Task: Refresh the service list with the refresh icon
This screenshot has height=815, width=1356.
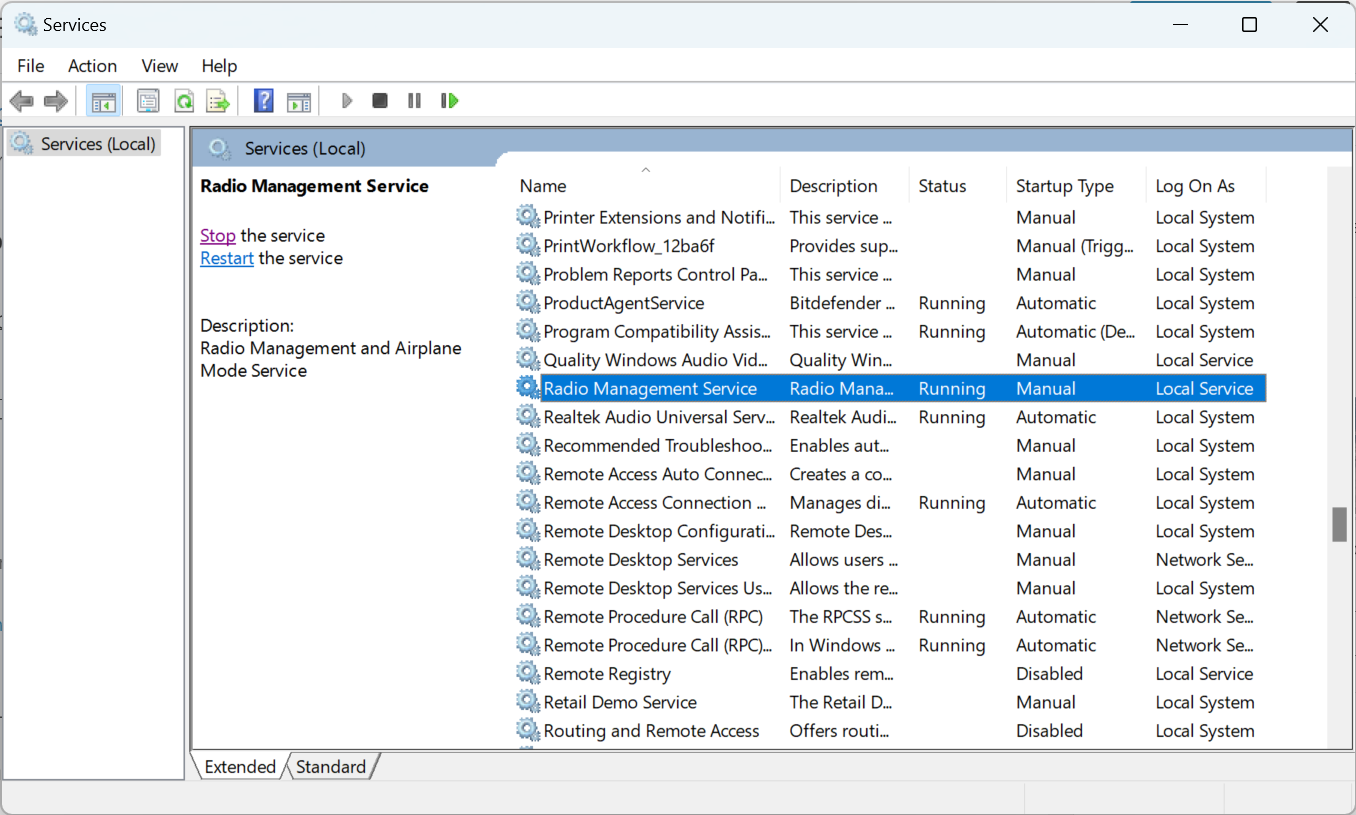Action: tap(184, 100)
